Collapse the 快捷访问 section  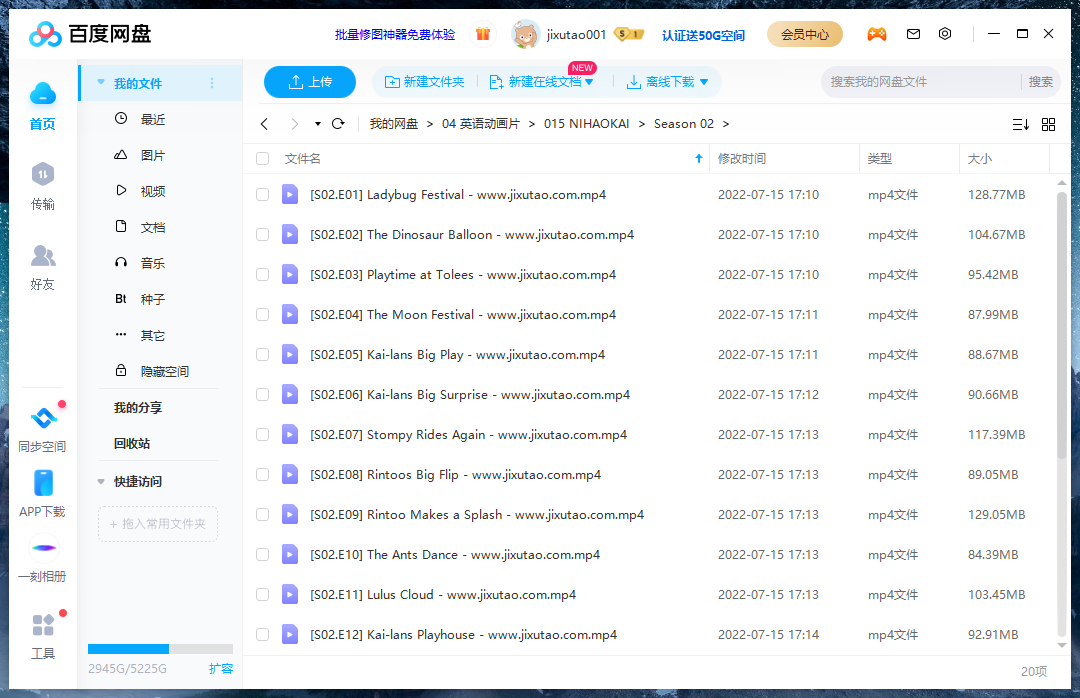pyautogui.click(x=101, y=482)
